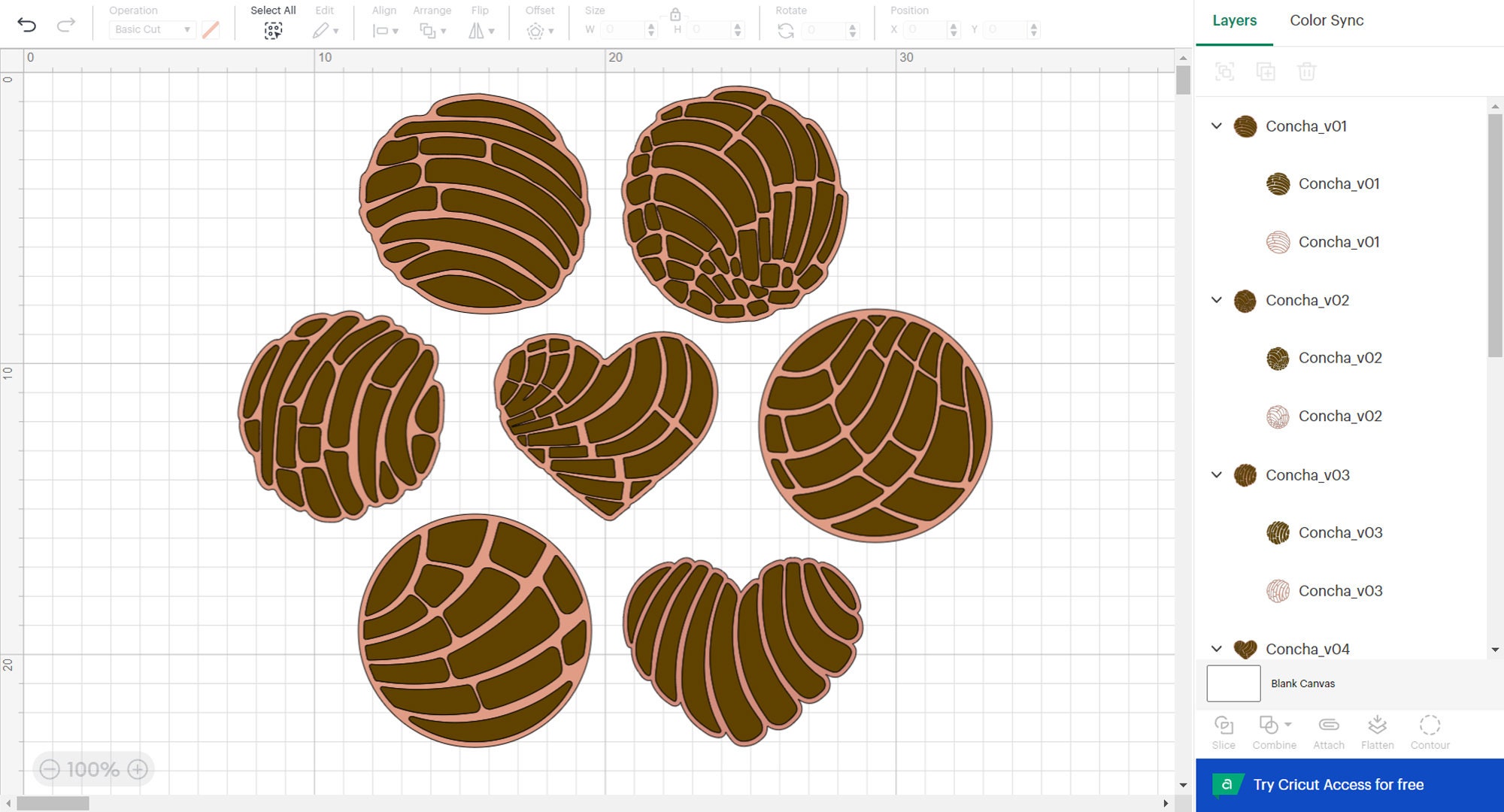Viewport: 1504px width, 812px height.
Task: Click the Redo arrow icon
Action: (x=66, y=25)
